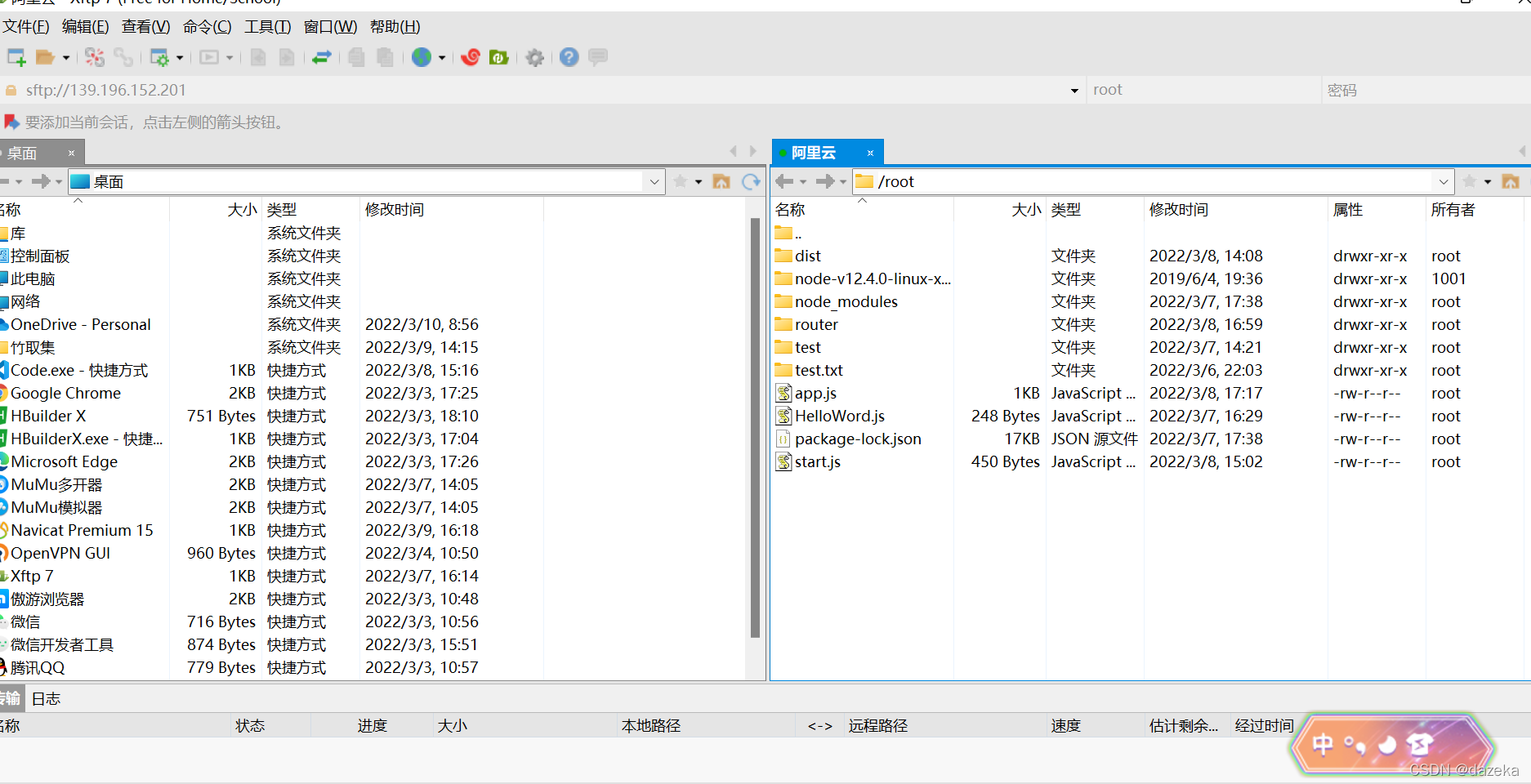This screenshot has width=1531, height=784.
Task: Click the Open Session folder icon
Action: click(x=45, y=57)
